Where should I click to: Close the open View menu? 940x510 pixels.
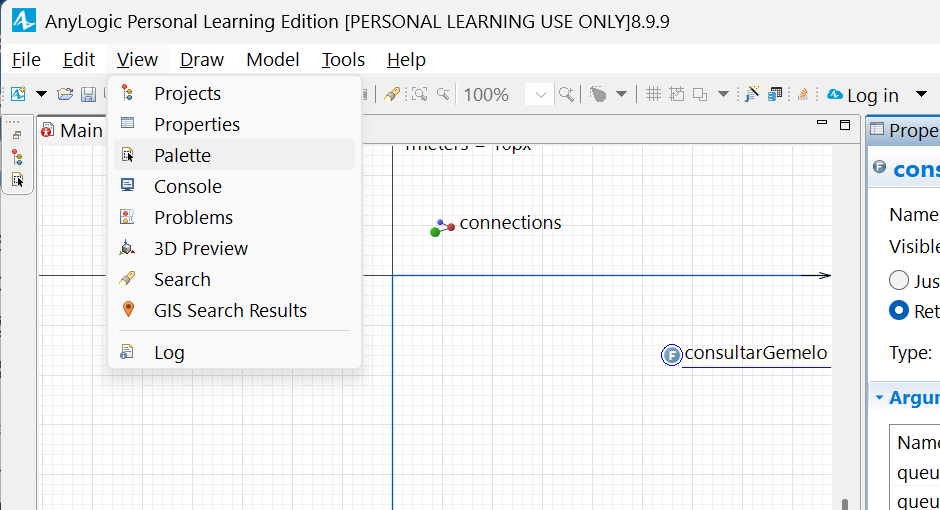click(137, 59)
